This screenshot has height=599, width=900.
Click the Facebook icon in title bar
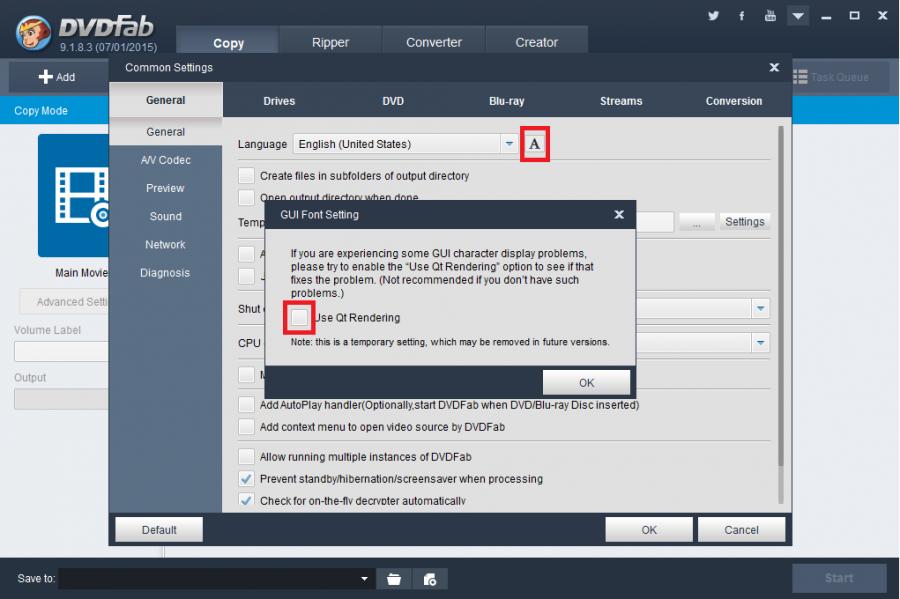pos(741,16)
